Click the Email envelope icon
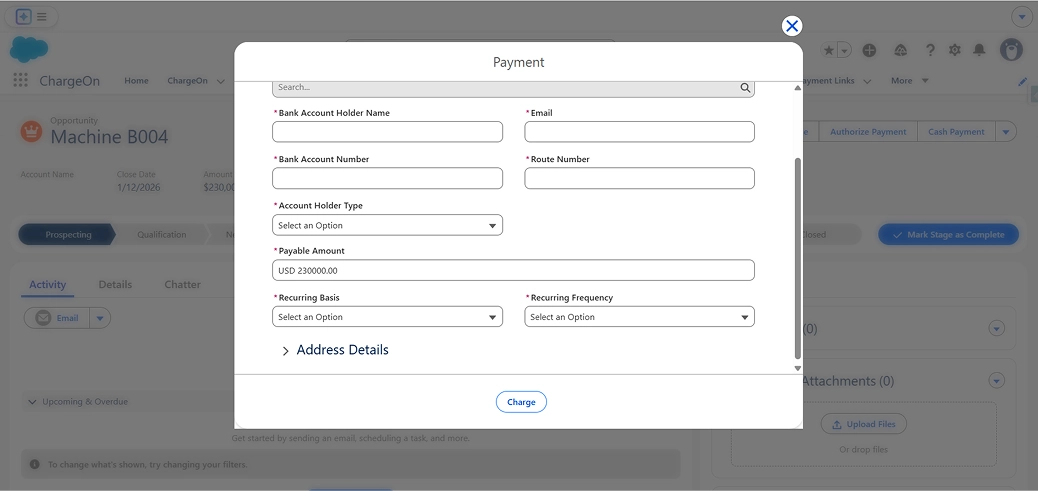Screen dimensions: 1038x491 pos(43,318)
